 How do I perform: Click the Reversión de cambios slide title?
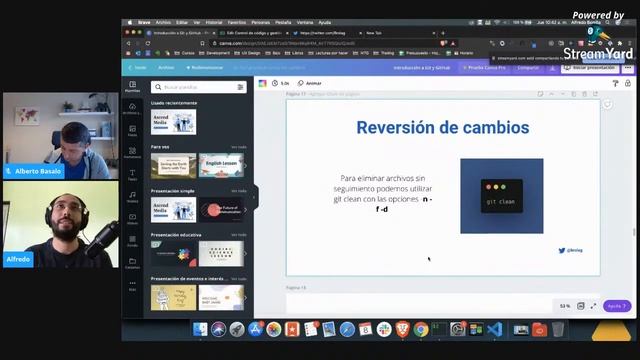443,128
